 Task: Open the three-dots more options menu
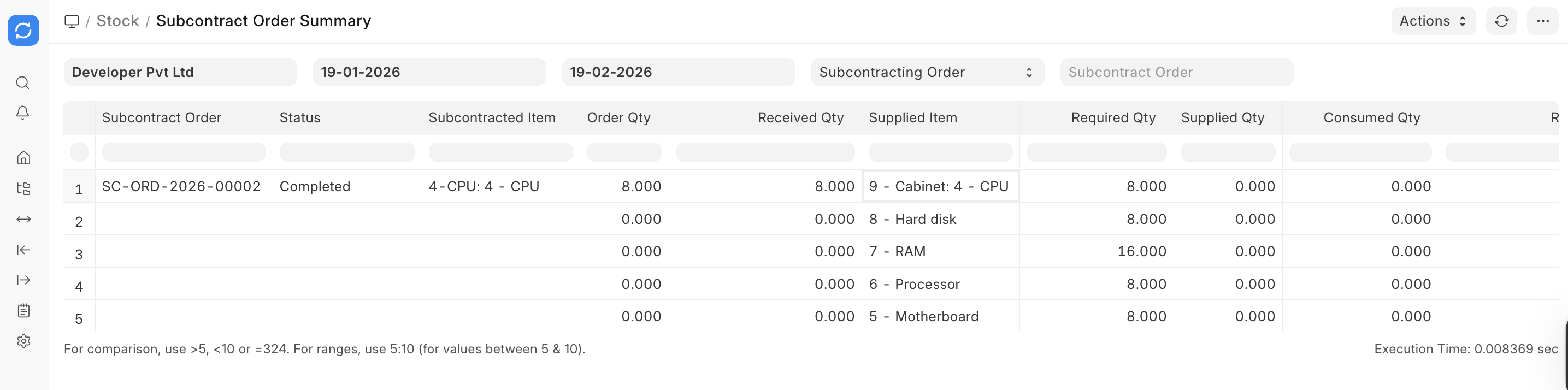coord(1542,21)
